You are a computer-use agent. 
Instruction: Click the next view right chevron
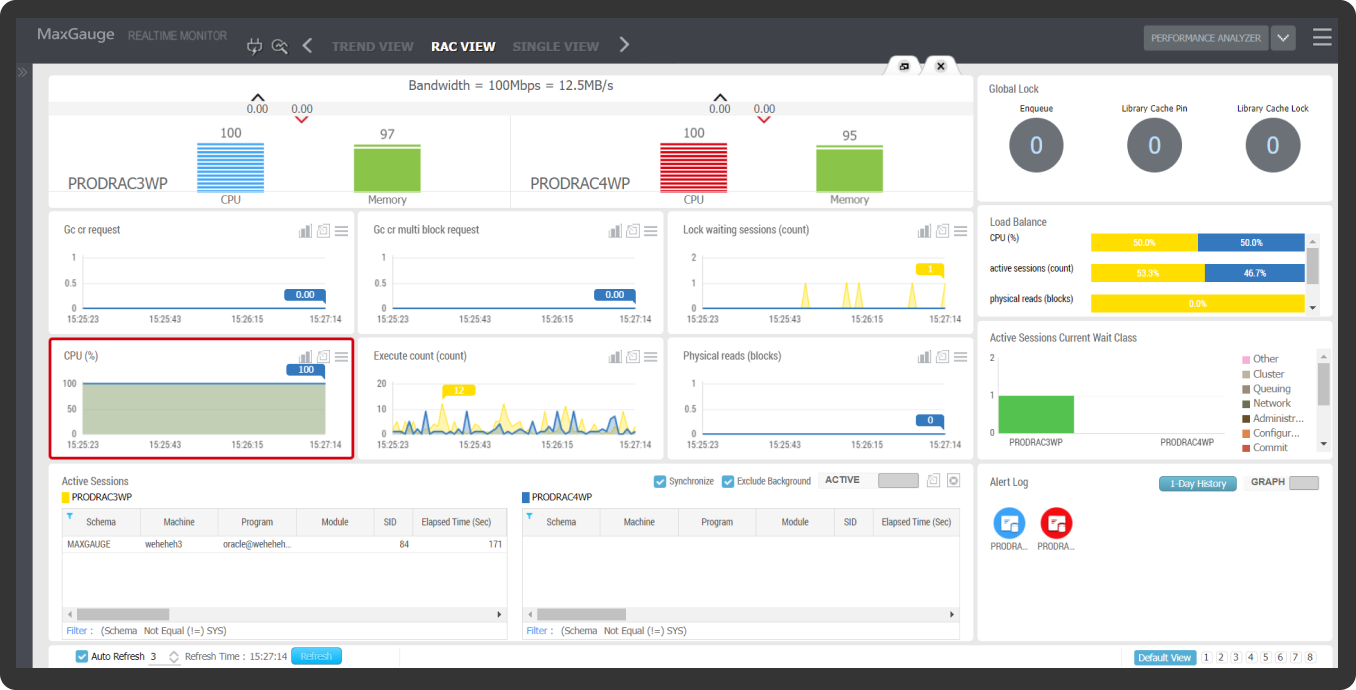click(624, 45)
